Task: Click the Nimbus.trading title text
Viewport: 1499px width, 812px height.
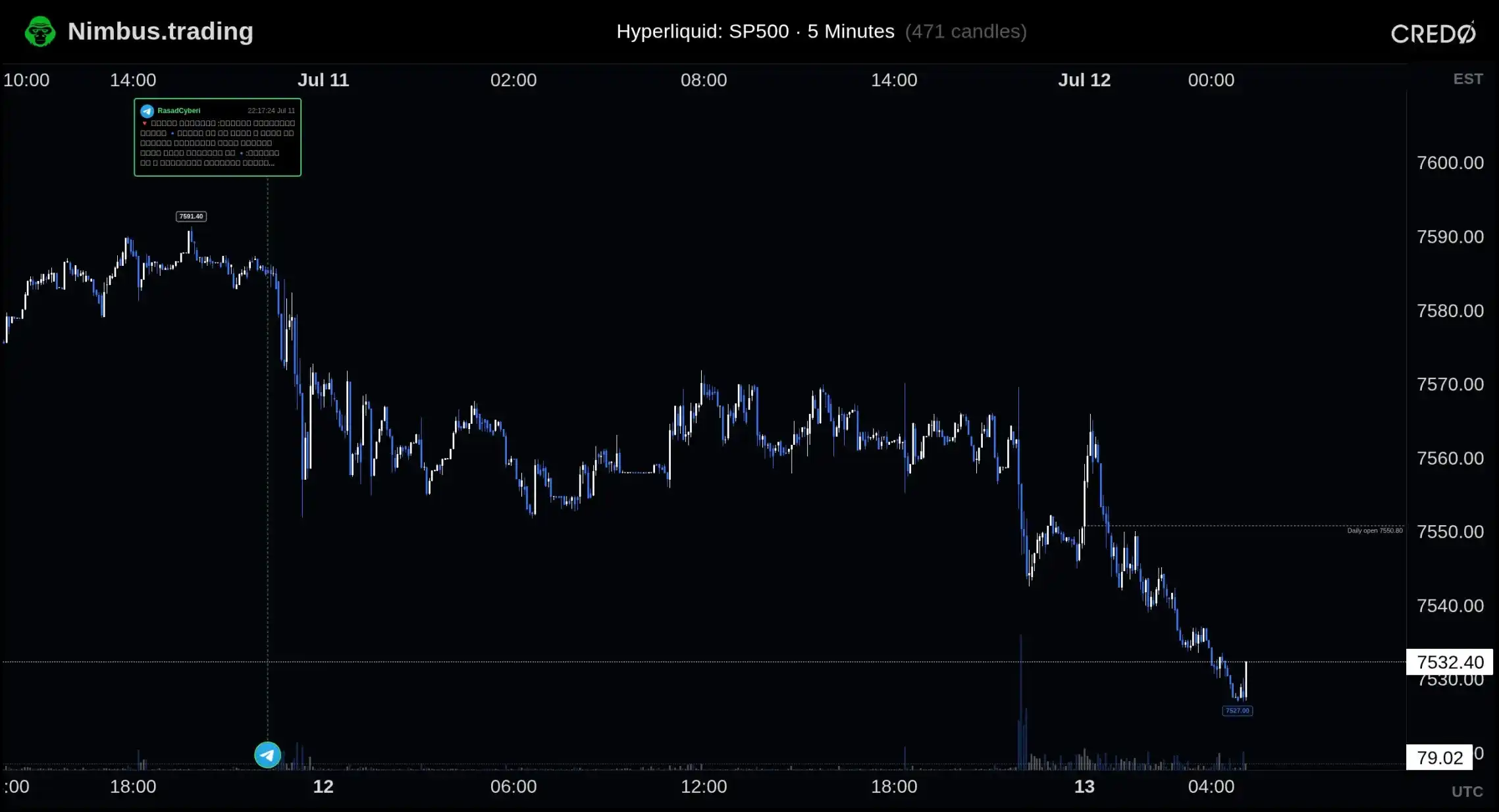Action: click(161, 32)
